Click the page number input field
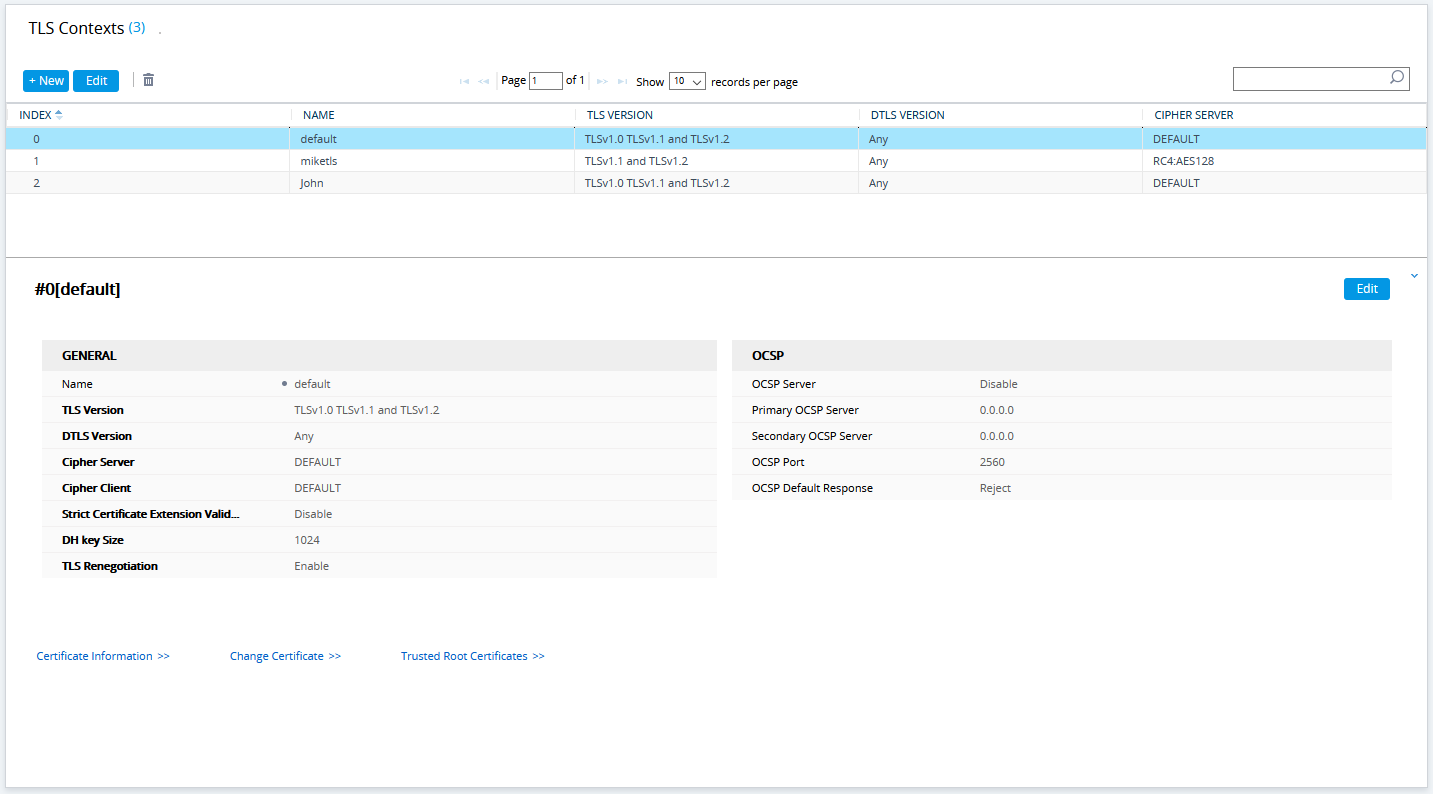 coord(545,81)
